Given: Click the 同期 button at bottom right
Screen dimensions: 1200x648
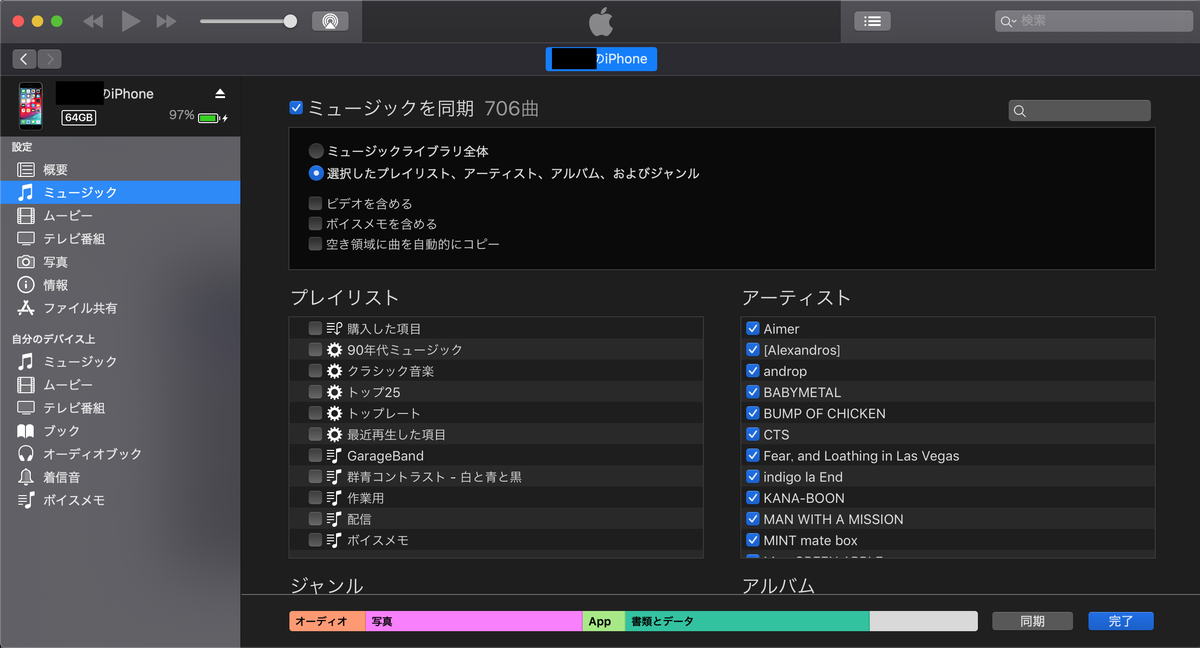Looking at the screenshot, I should pos(1031,620).
